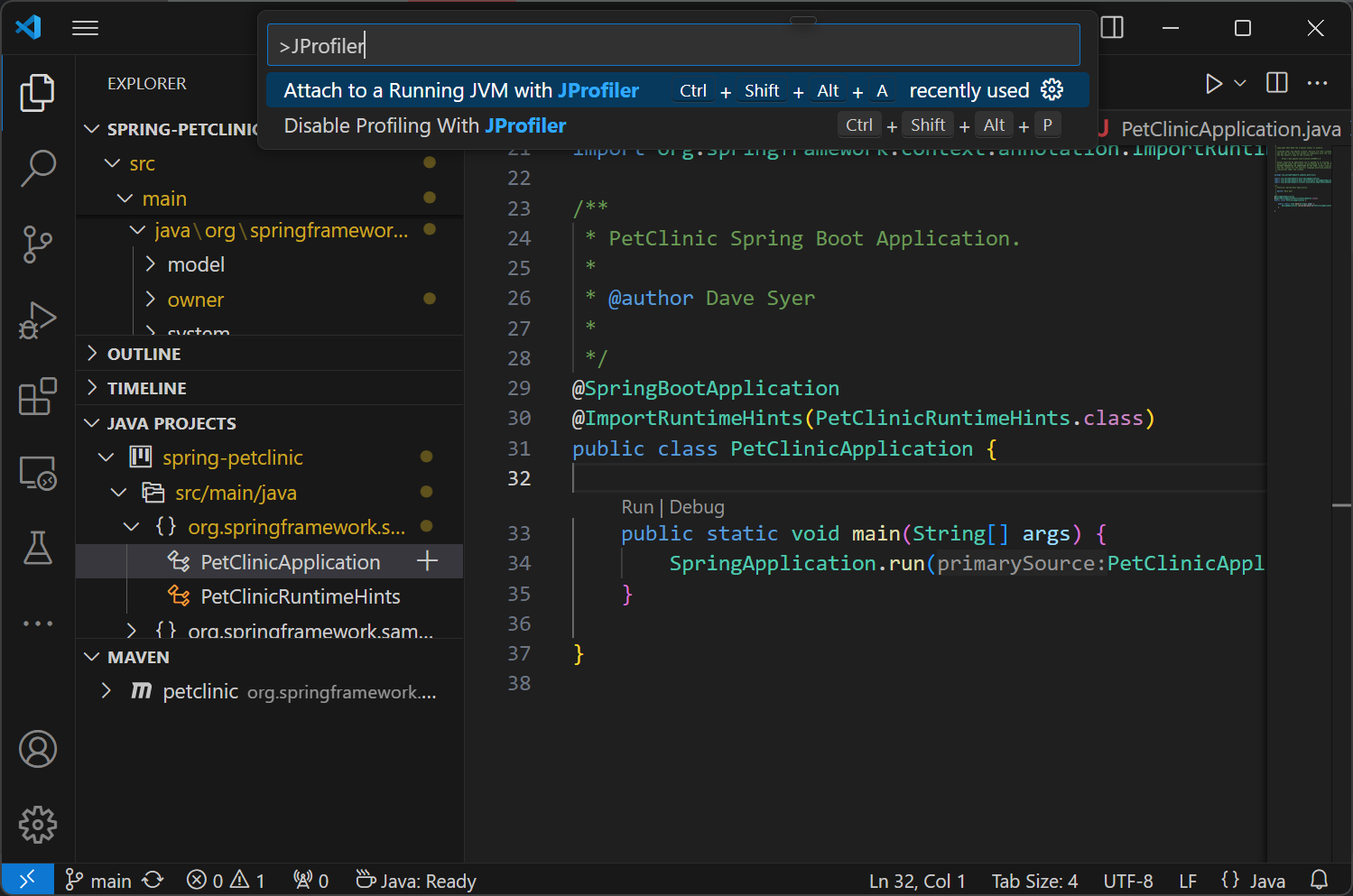Open forwarded ports indicator

[x=310, y=881]
